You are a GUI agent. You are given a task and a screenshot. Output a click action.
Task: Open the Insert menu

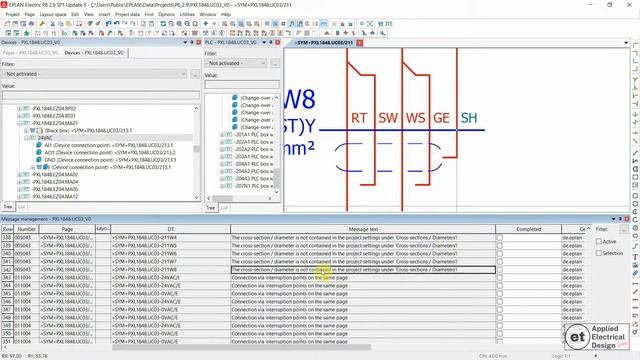pos(104,14)
